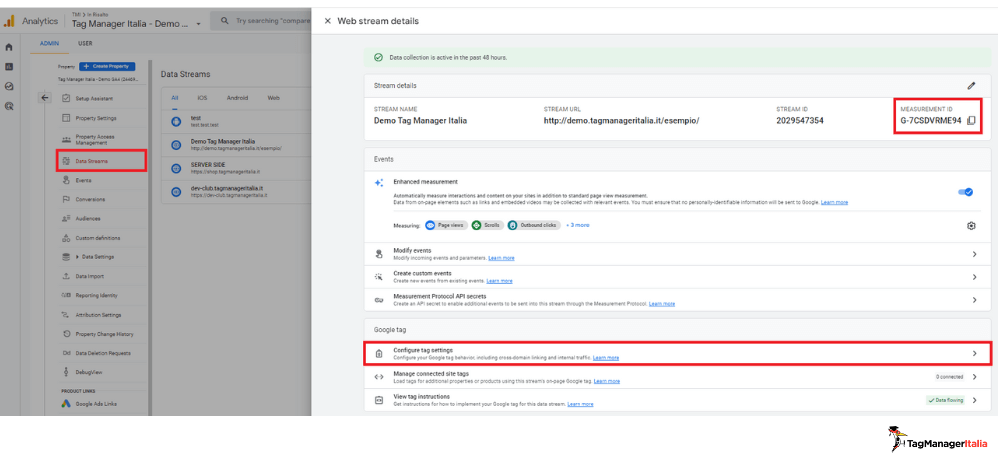Open Learn more for Manage connected site tags

click(607, 381)
